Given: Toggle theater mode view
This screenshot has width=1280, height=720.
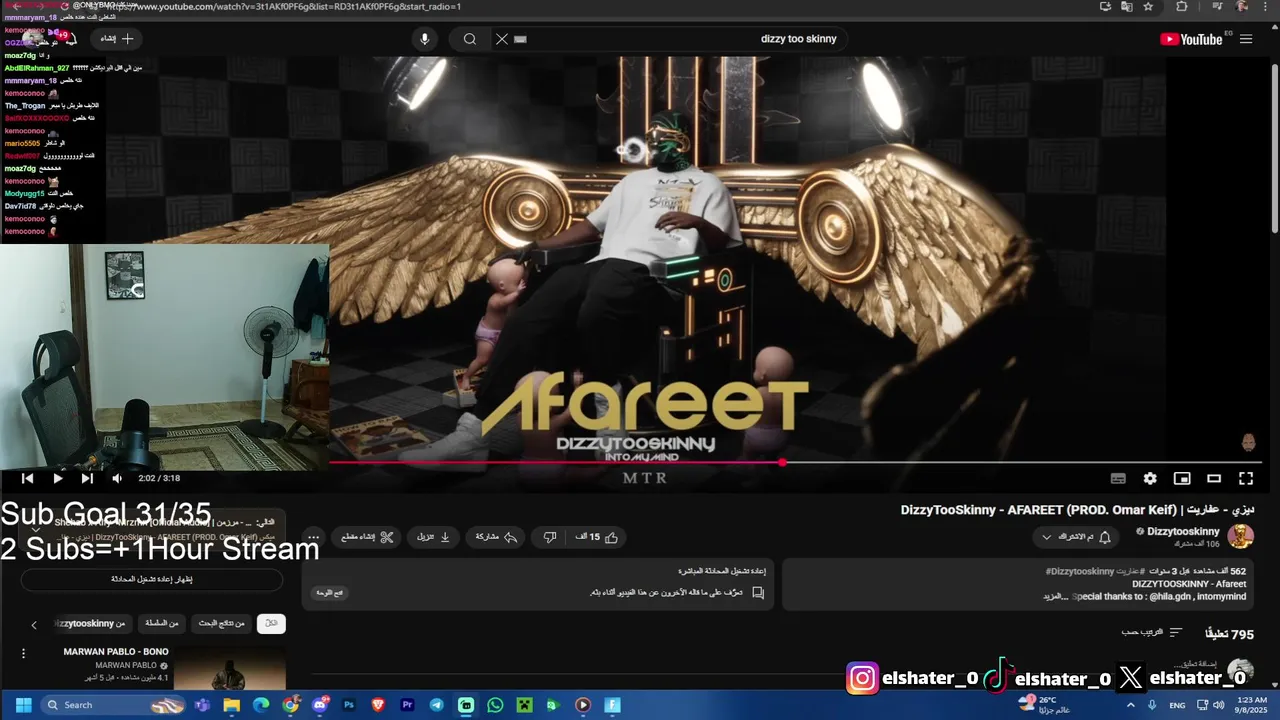Looking at the screenshot, I should point(1214,479).
